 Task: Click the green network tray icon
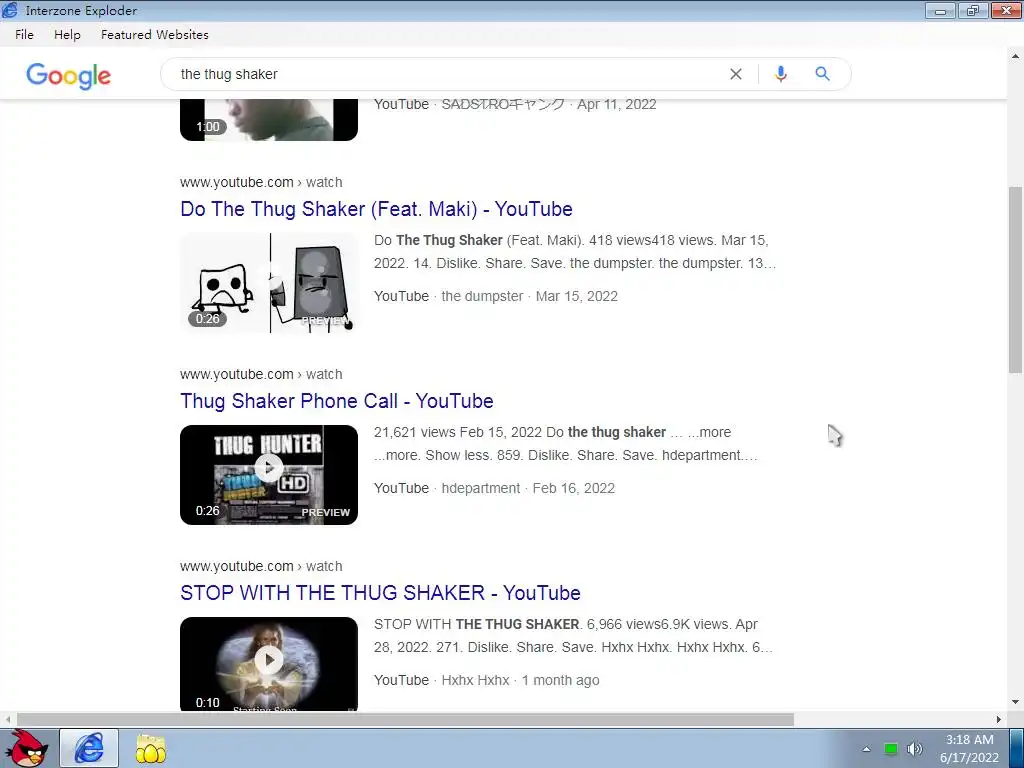[891, 749]
